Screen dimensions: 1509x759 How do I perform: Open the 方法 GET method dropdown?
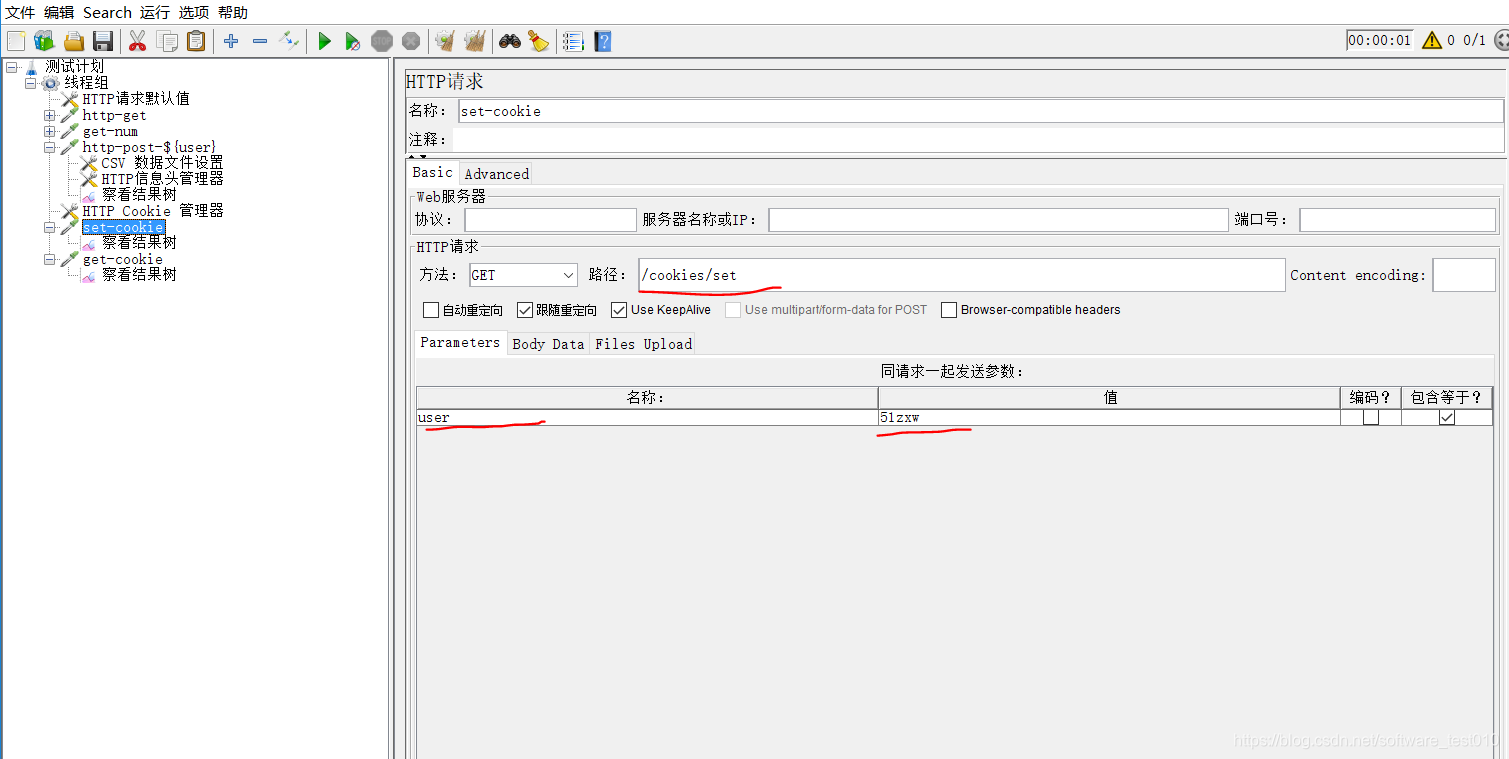(524, 275)
